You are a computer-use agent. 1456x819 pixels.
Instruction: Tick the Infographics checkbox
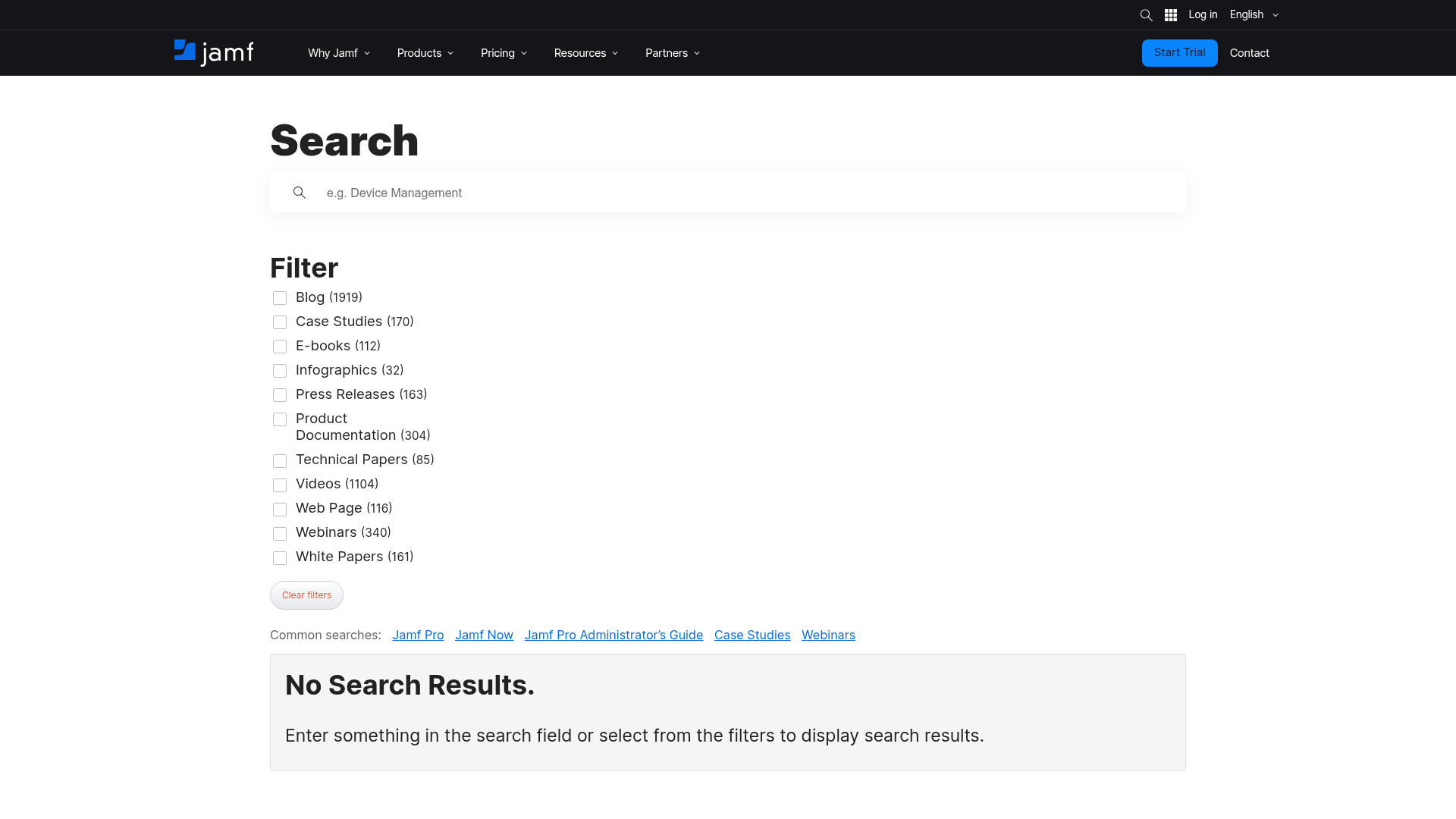pyautogui.click(x=280, y=371)
